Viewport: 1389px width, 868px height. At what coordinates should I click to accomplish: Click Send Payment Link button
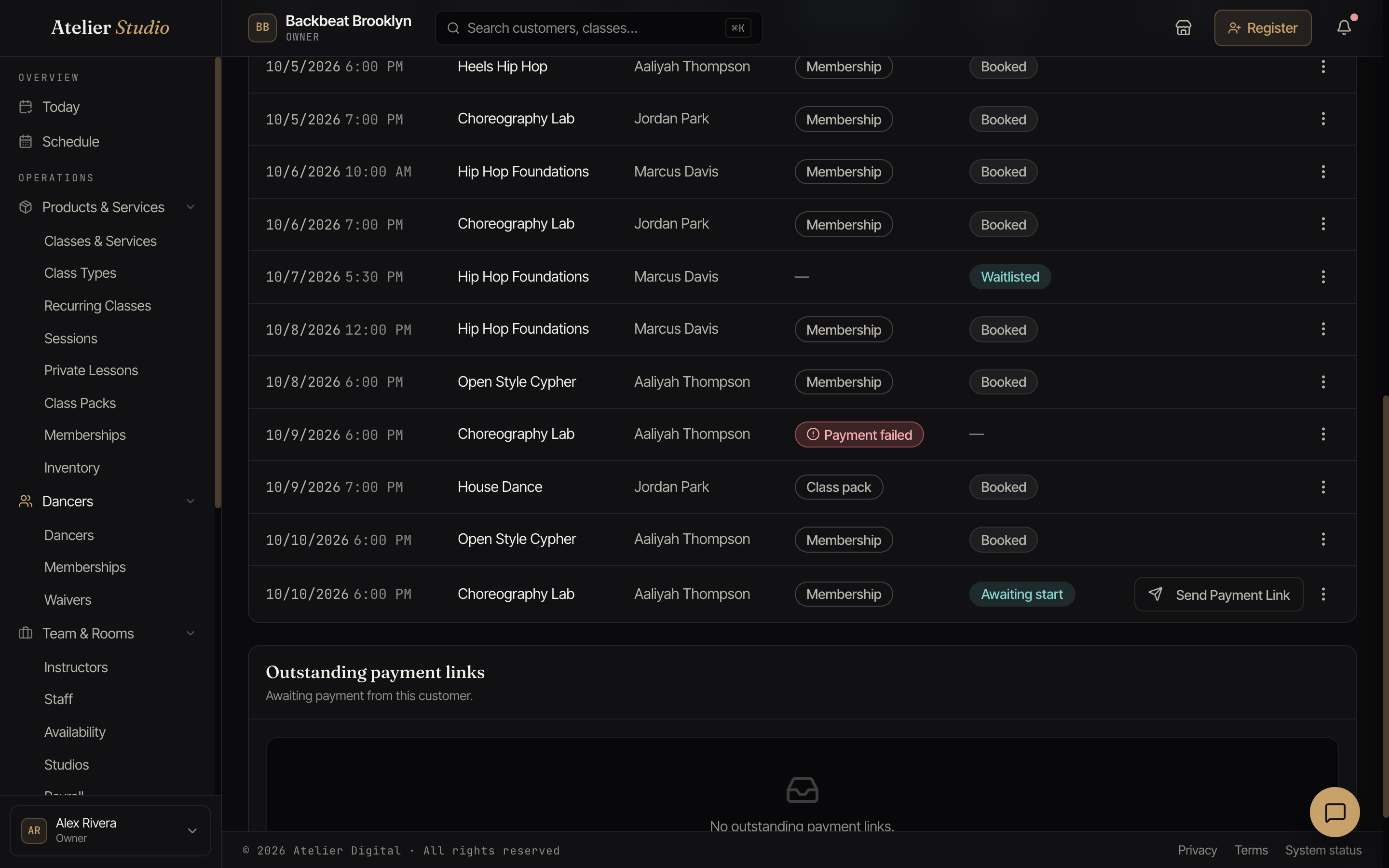[1219, 594]
